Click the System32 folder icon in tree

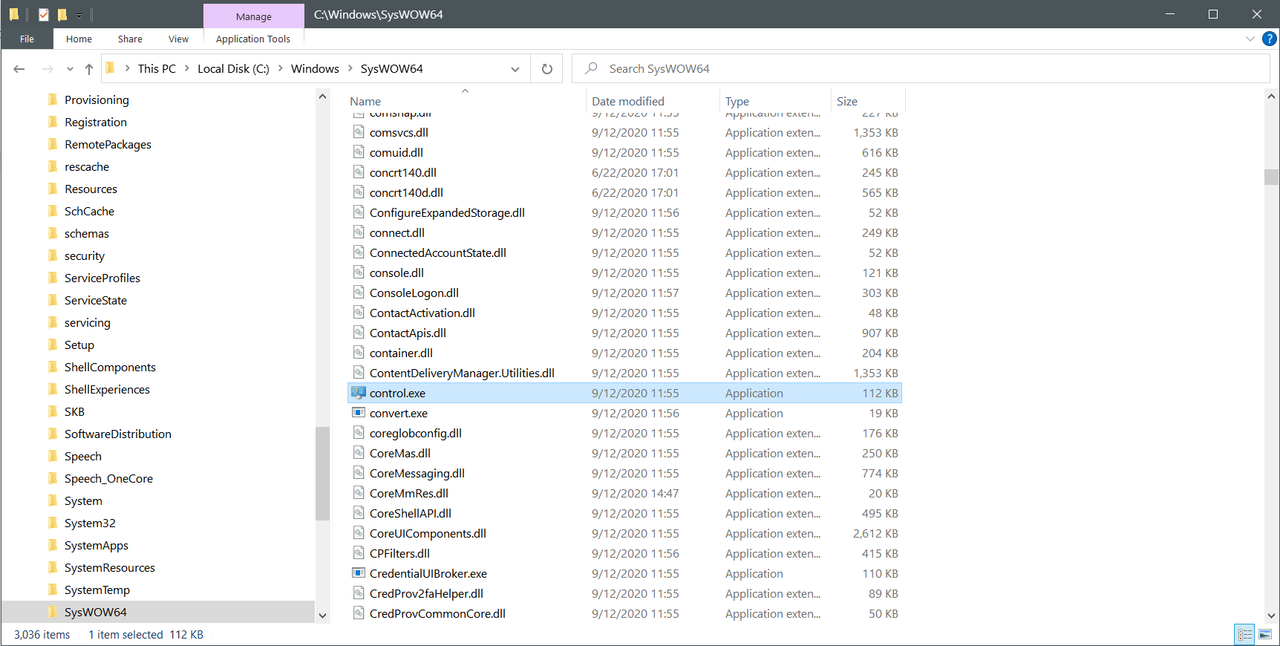point(53,523)
